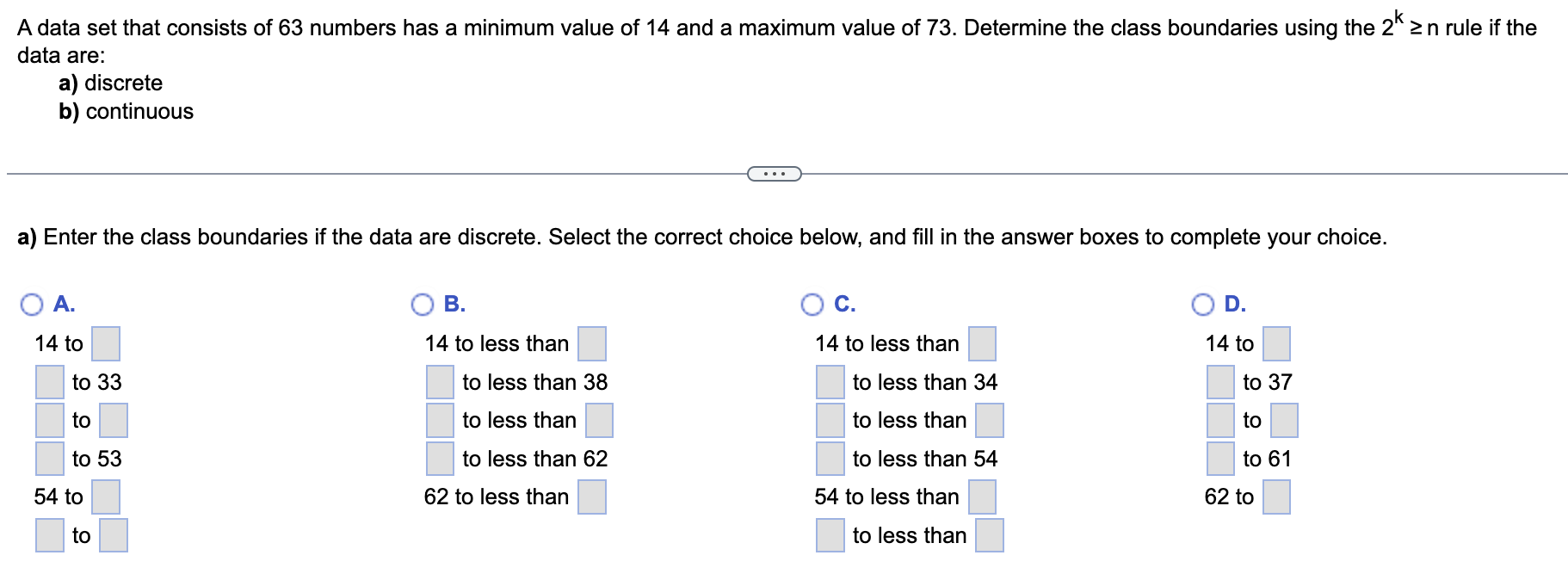Click the box after "14 to" in choice D
Viewport: 1568px width, 580px height.
click(x=1276, y=343)
